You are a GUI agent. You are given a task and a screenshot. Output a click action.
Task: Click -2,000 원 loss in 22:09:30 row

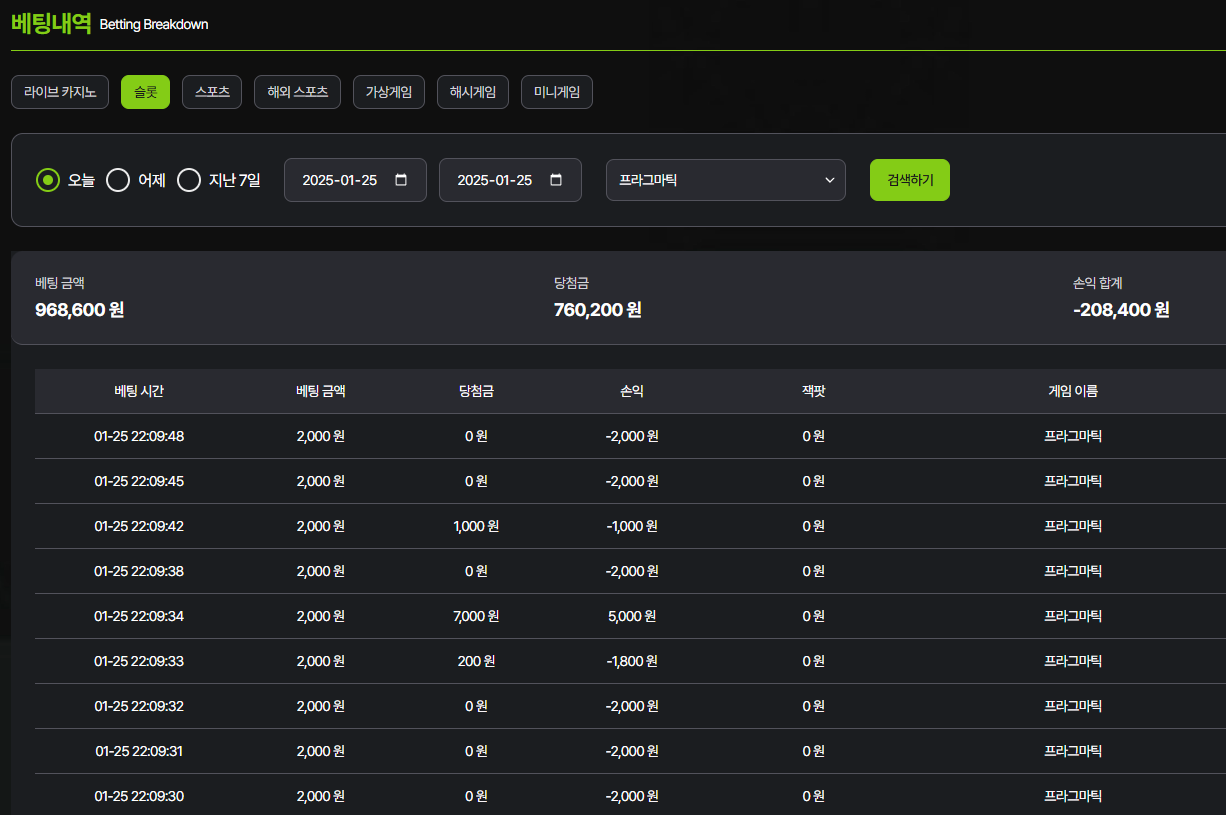click(x=632, y=796)
